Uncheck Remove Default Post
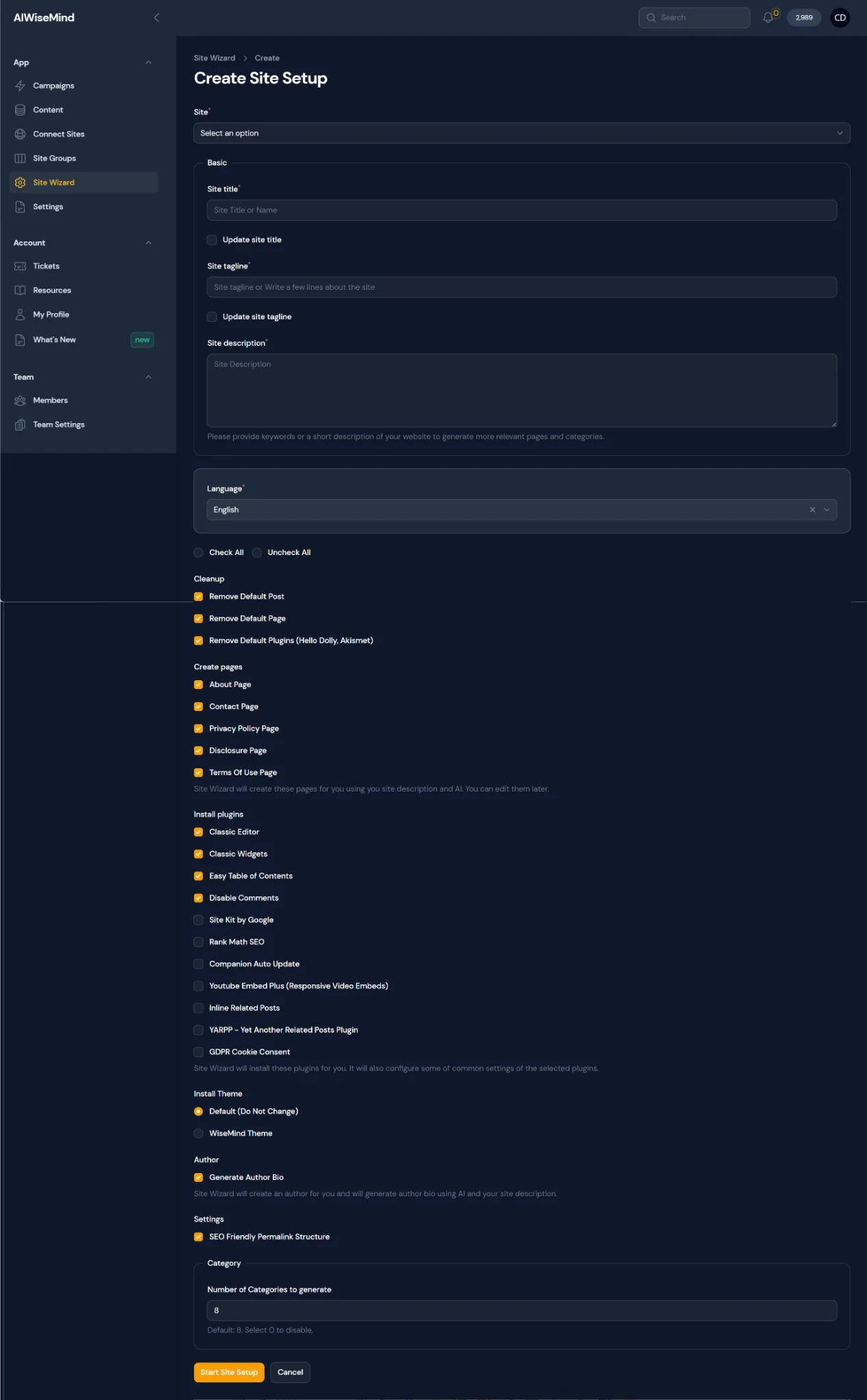Image resolution: width=867 pixels, height=1400 pixels. point(198,597)
